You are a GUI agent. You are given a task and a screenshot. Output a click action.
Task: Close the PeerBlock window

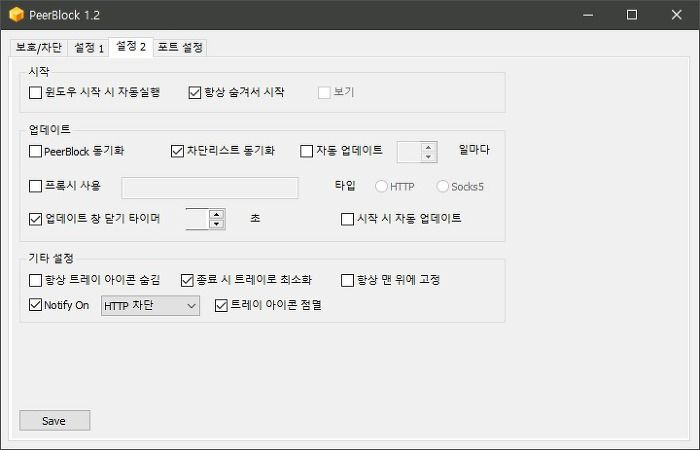point(676,15)
